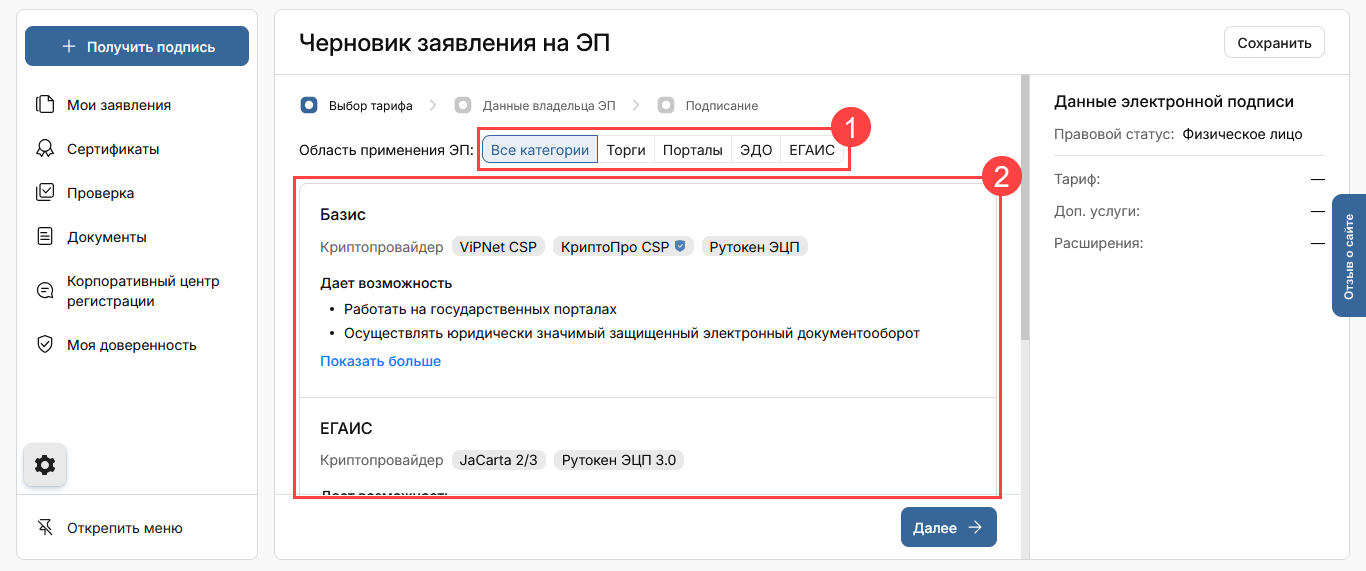This screenshot has height=571, width=1366.
Task: Click the Сохранить button
Action: click(1274, 43)
